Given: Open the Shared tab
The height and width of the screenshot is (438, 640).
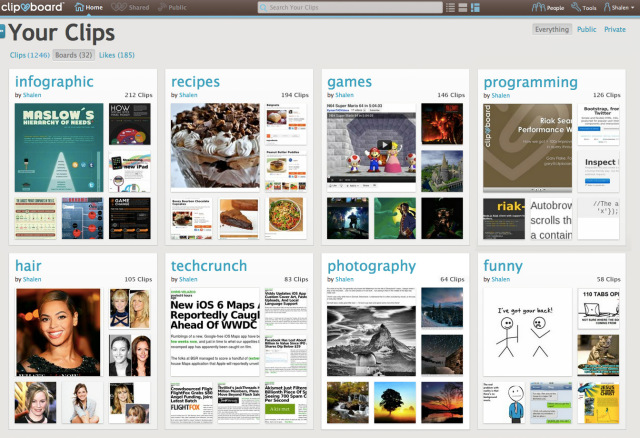Looking at the screenshot, I should (x=130, y=7).
